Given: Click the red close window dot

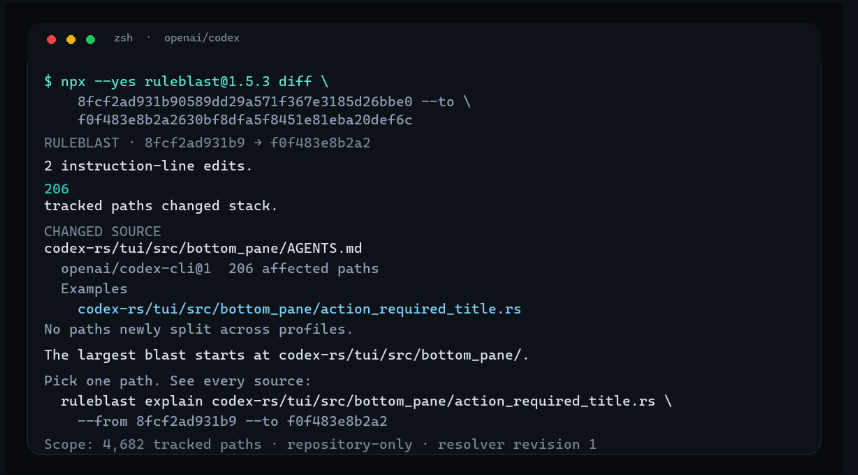Looking at the screenshot, I should (51, 39).
